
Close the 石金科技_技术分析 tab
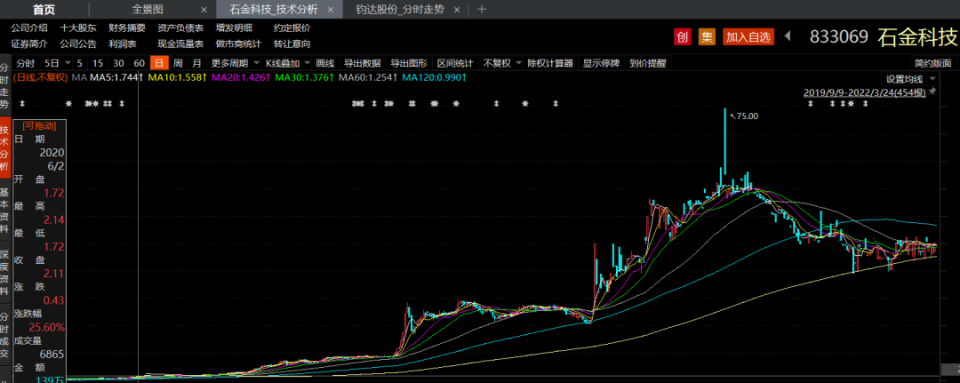click(331, 9)
